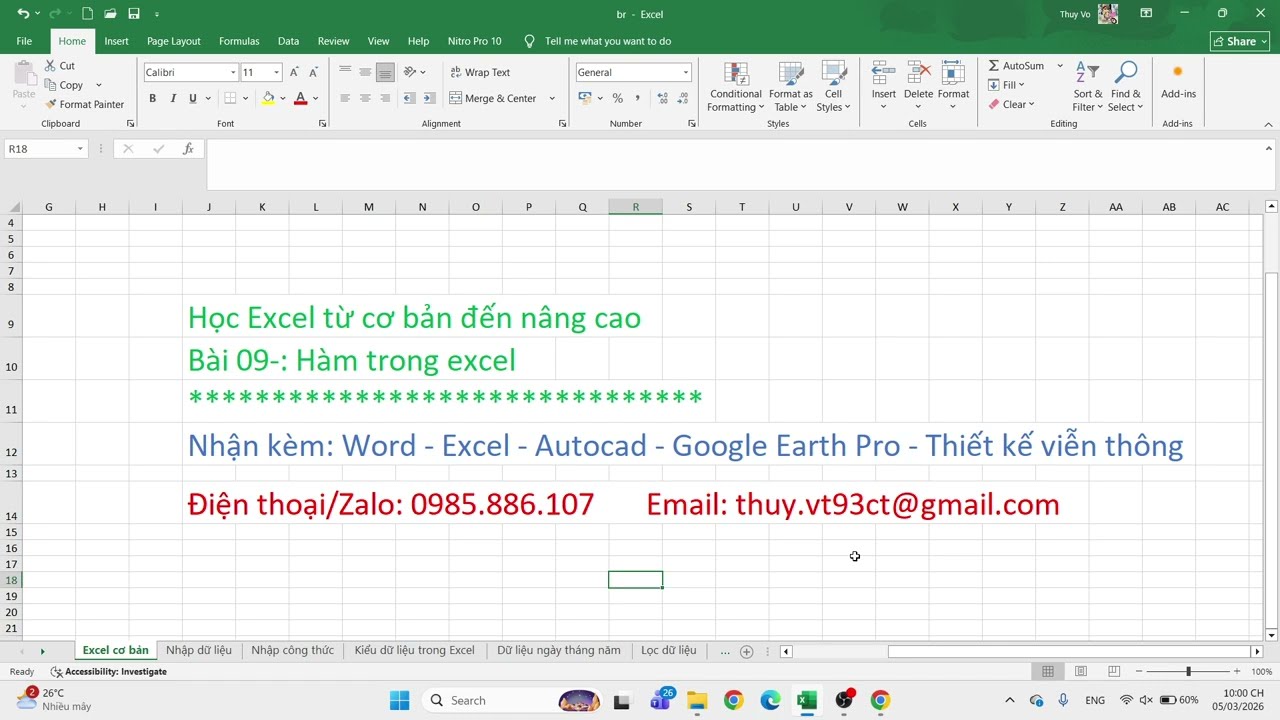Toggle Bold formatting
This screenshot has height=720, width=1280.
point(152,98)
